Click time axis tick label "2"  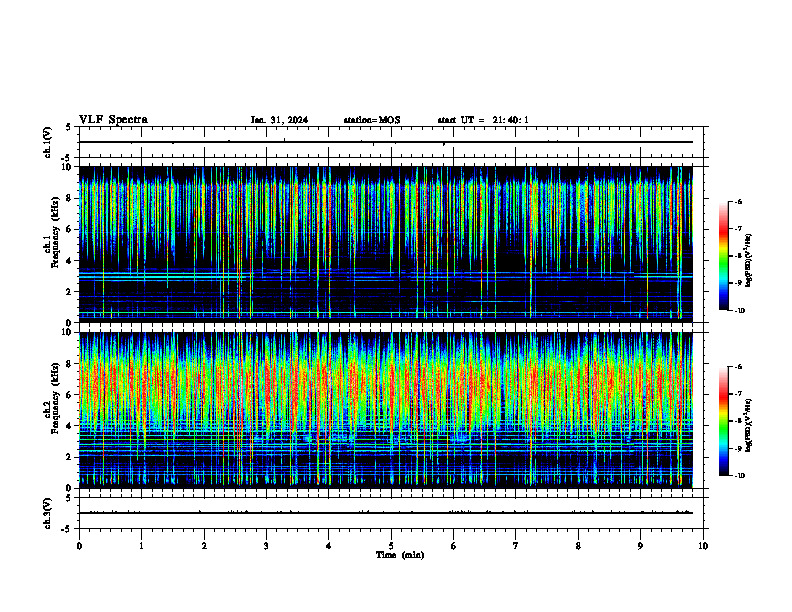tap(204, 546)
